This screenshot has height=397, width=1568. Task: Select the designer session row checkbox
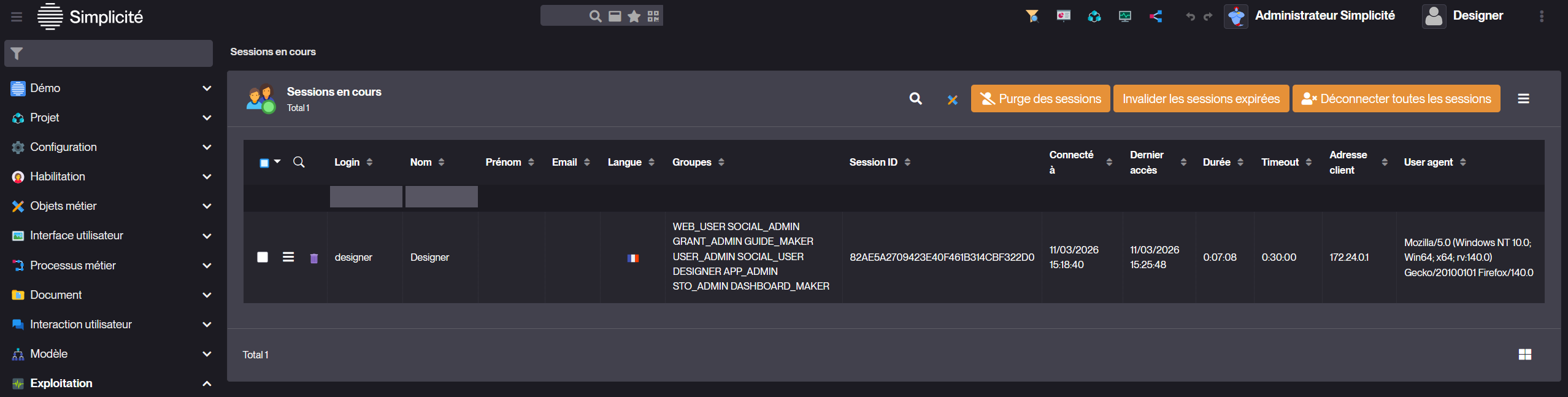click(x=263, y=257)
